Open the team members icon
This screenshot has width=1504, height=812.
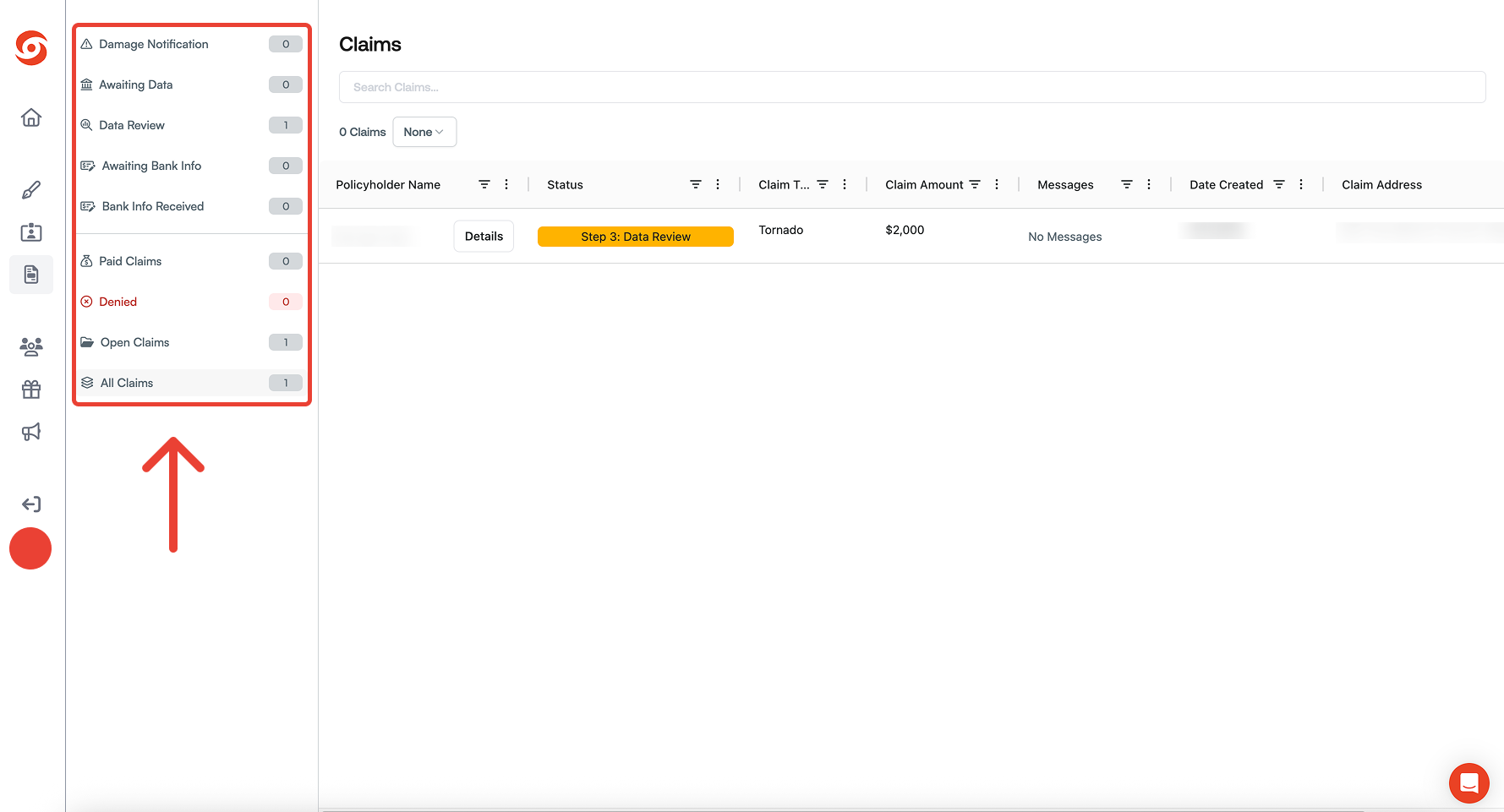click(30, 346)
